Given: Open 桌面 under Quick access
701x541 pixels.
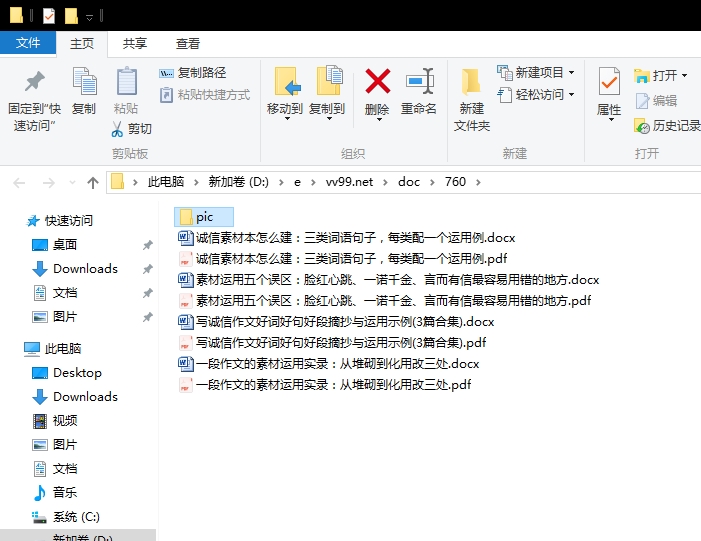Looking at the screenshot, I should coord(55,245).
